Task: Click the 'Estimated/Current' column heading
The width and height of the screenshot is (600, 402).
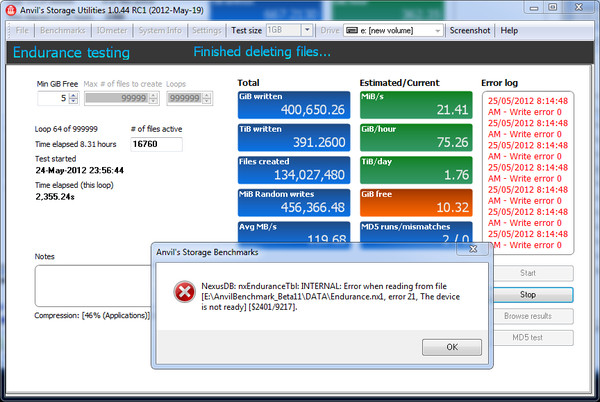Action: (399, 83)
